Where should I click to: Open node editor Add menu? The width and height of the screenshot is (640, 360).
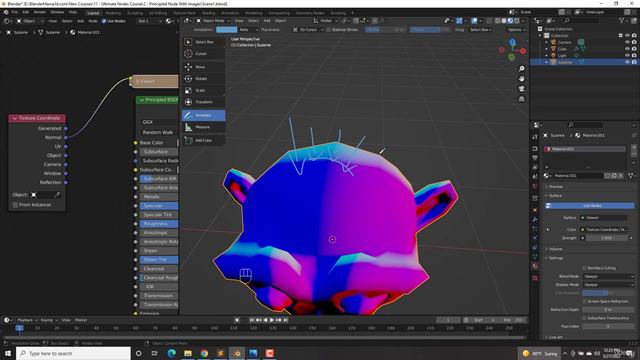click(x=80, y=21)
